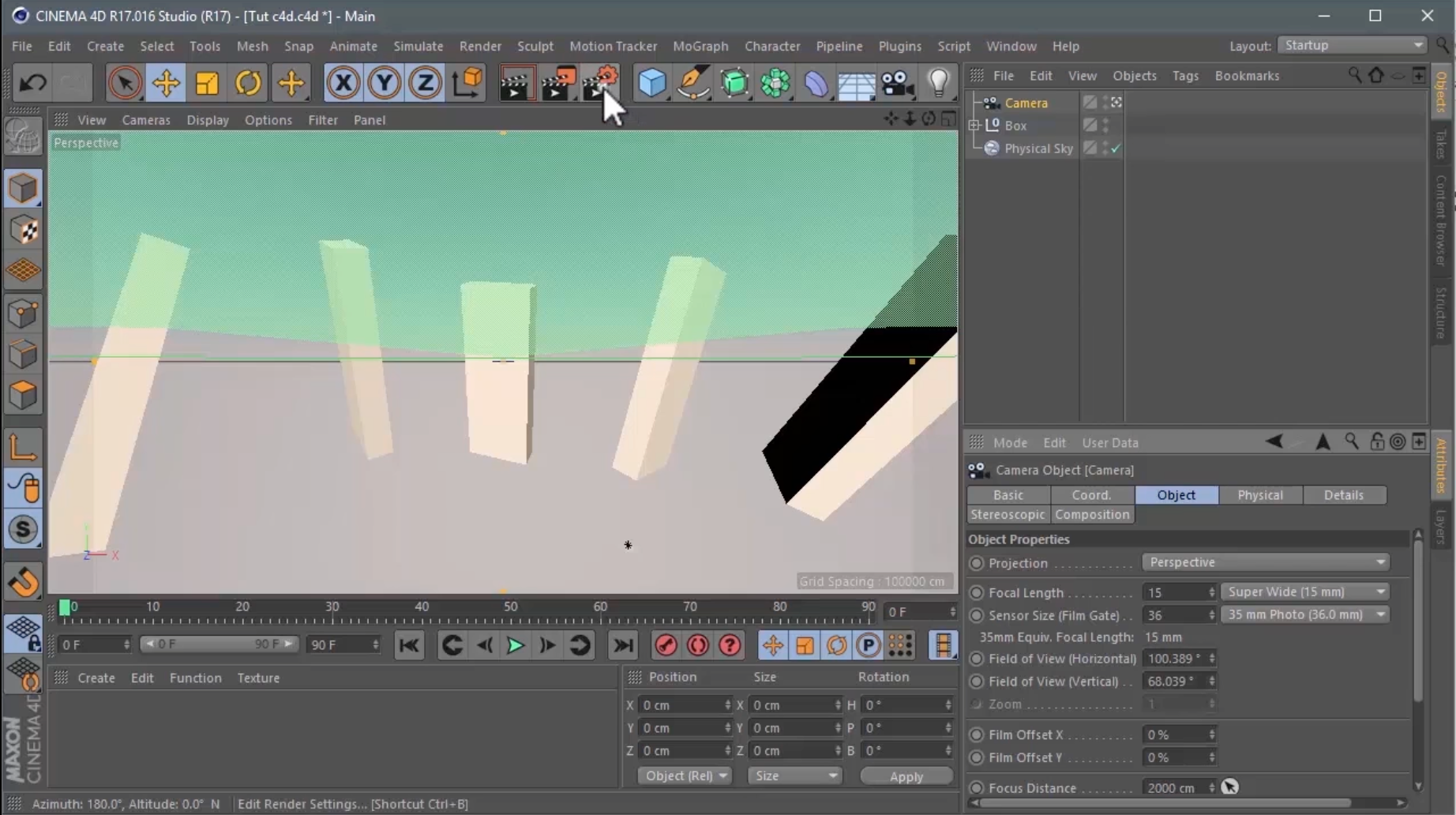Click the Record Active Objects keyframe button
The height and width of the screenshot is (815, 1456).
666,645
